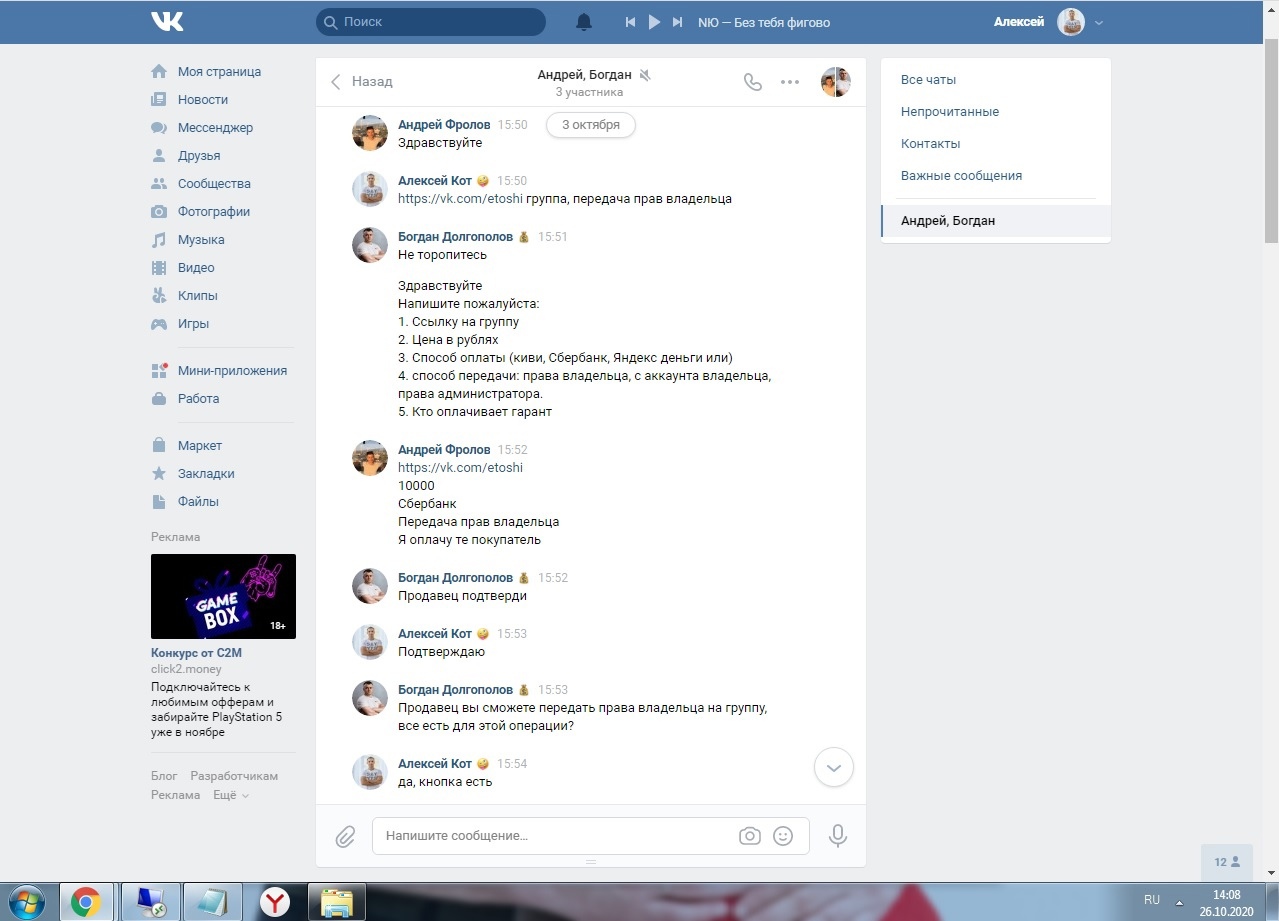The image size is (1279, 921).
Task: Expand the Ещё footer menu
Action: 231,795
